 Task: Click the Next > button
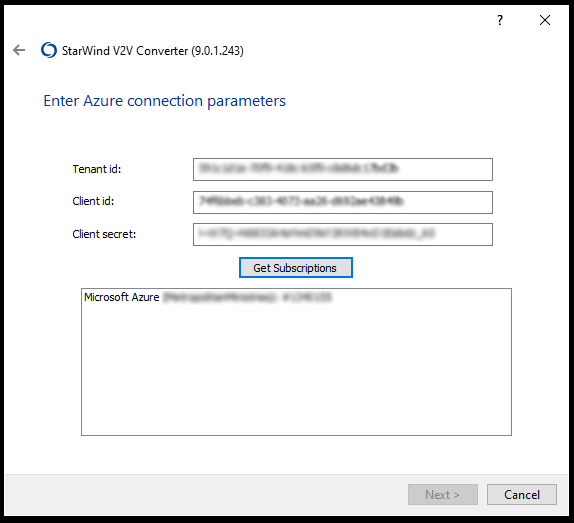[x=443, y=495]
